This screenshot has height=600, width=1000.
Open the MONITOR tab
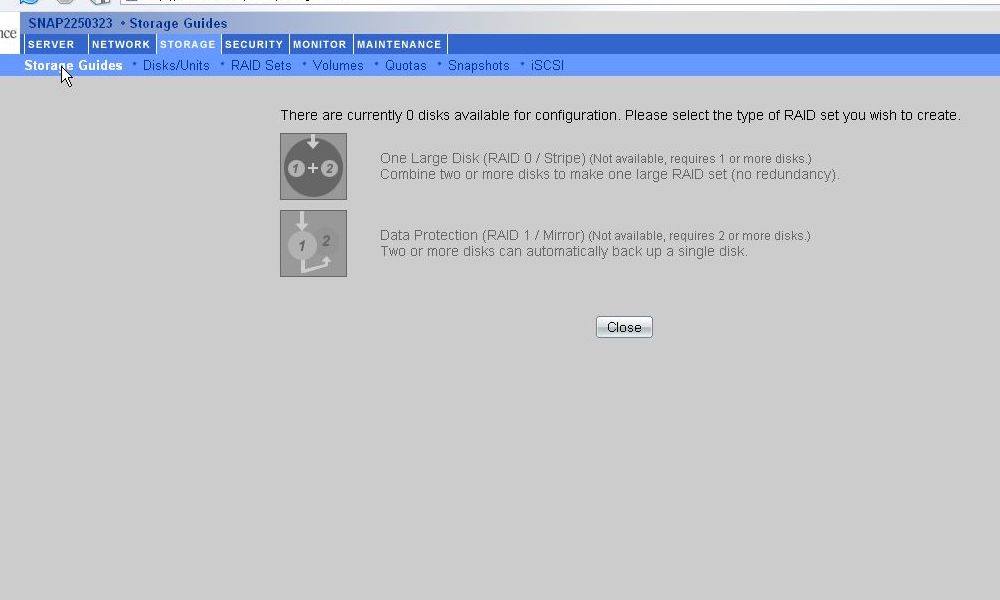coord(320,44)
